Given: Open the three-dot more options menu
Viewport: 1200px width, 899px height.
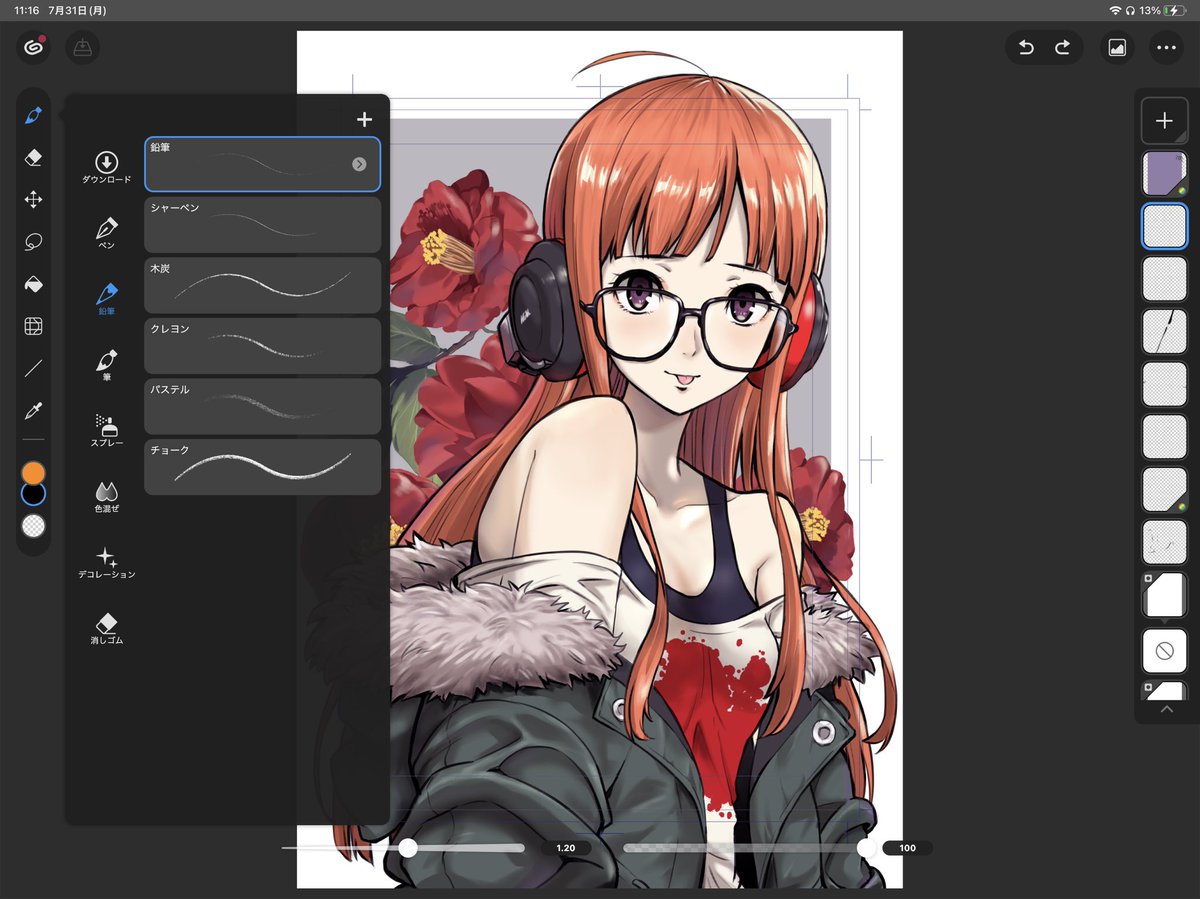Looking at the screenshot, I should pyautogui.click(x=1166, y=47).
